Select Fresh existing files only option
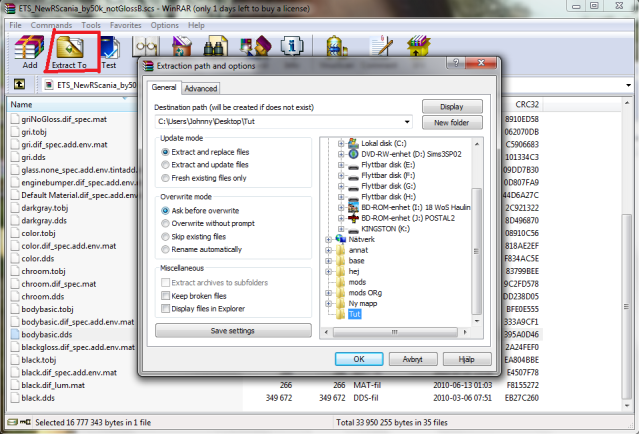This screenshot has width=639, height=434. [204, 178]
